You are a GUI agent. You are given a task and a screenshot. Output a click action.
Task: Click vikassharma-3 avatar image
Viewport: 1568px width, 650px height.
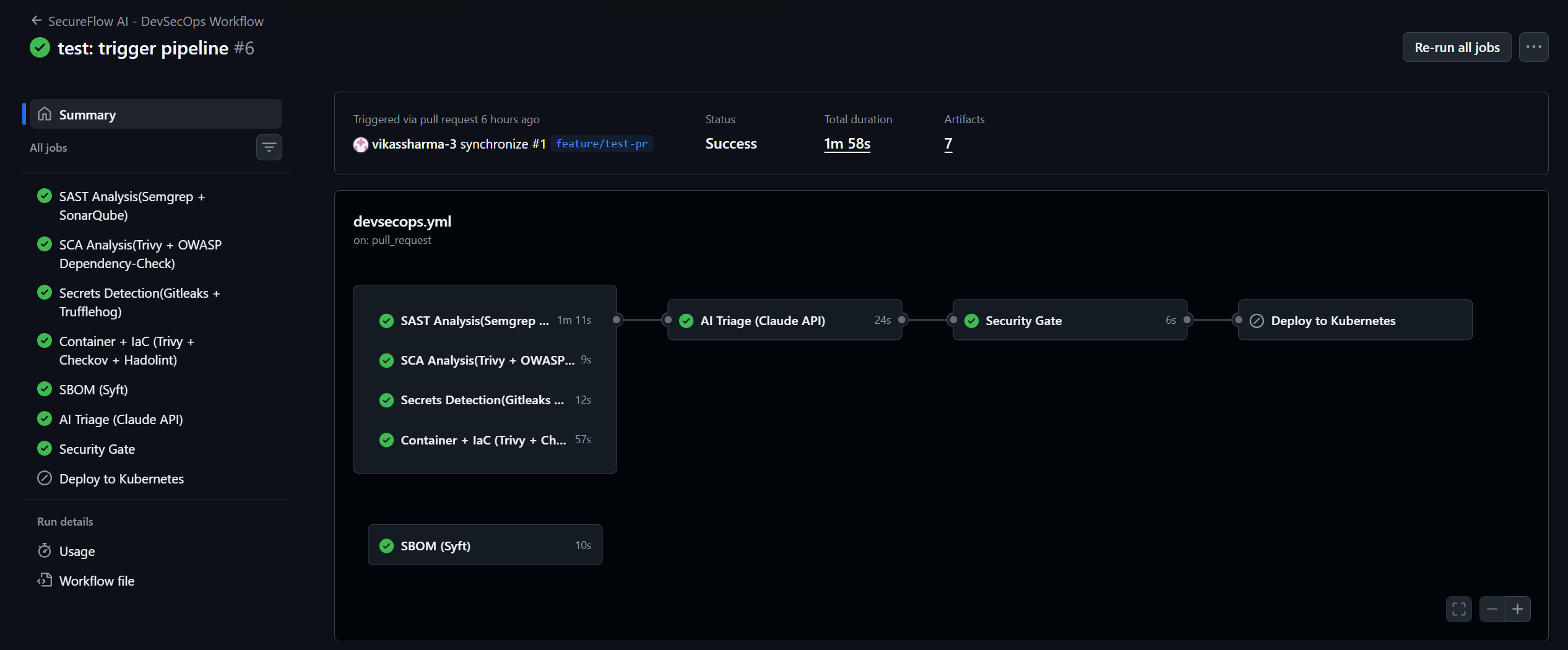[360, 144]
